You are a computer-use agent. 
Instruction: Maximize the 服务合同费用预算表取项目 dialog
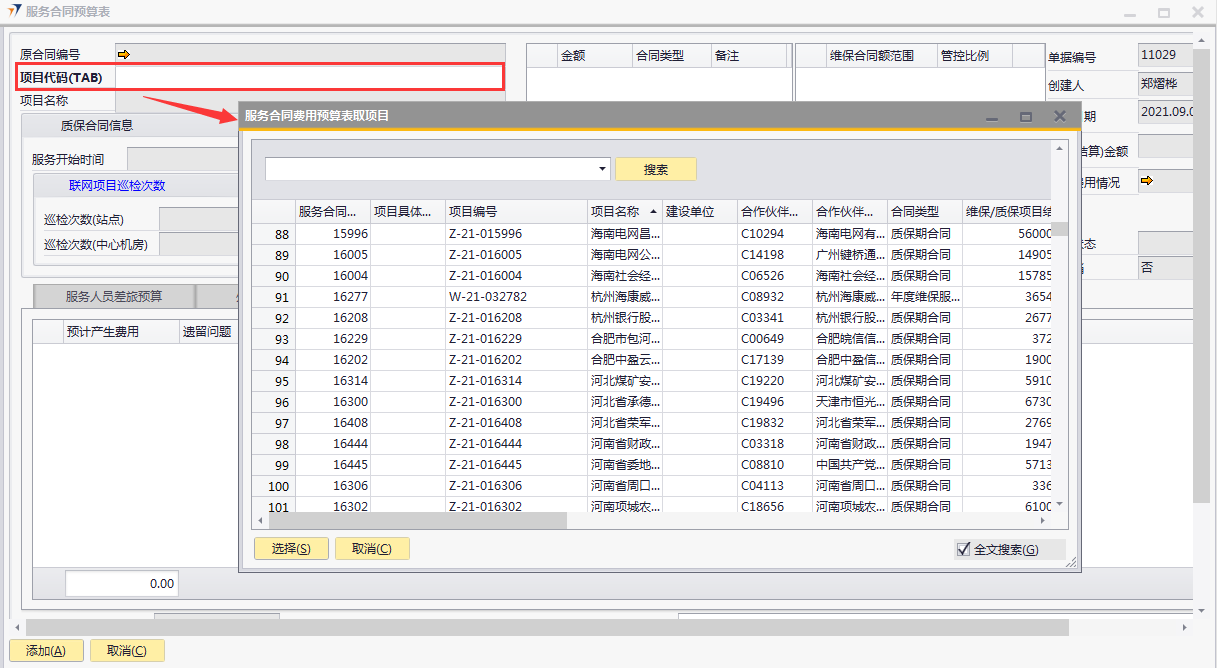pyautogui.click(x=1025, y=117)
